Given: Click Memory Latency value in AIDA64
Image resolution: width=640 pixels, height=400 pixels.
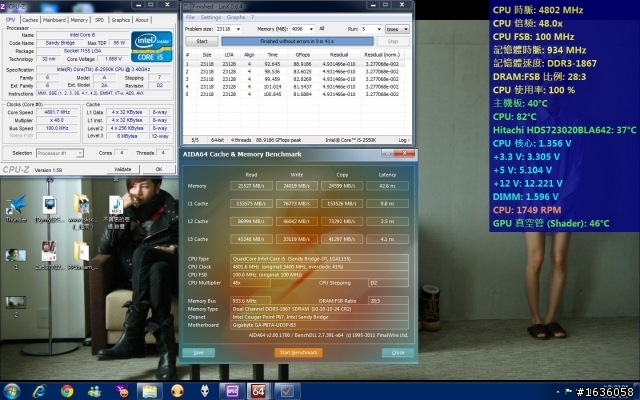Looking at the screenshot, I should [x=387, y=186].
